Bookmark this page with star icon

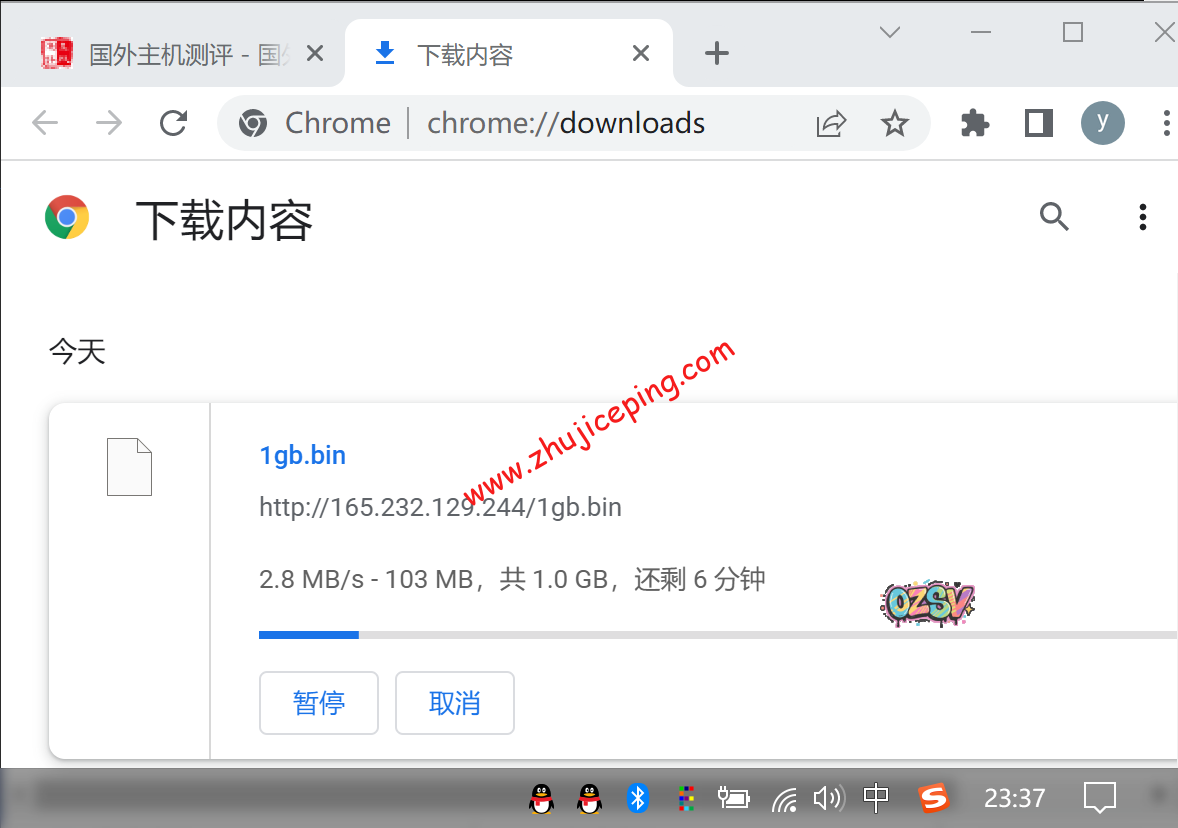[x=894, y=123]
